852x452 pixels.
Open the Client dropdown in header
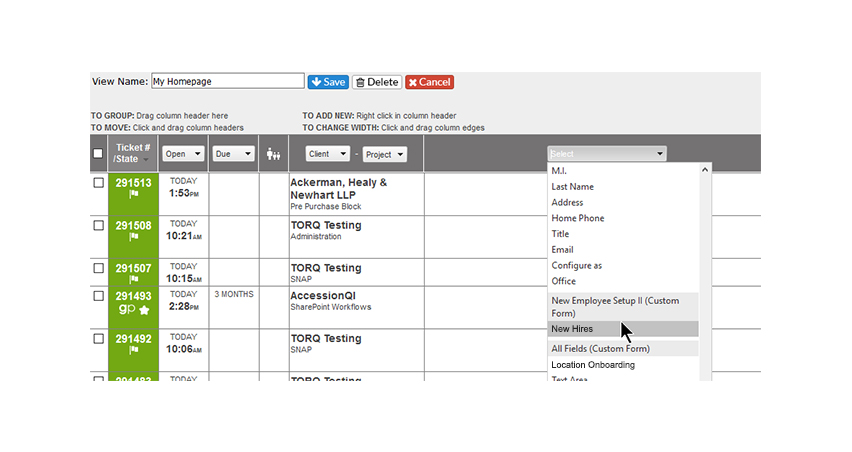point(327,154)
